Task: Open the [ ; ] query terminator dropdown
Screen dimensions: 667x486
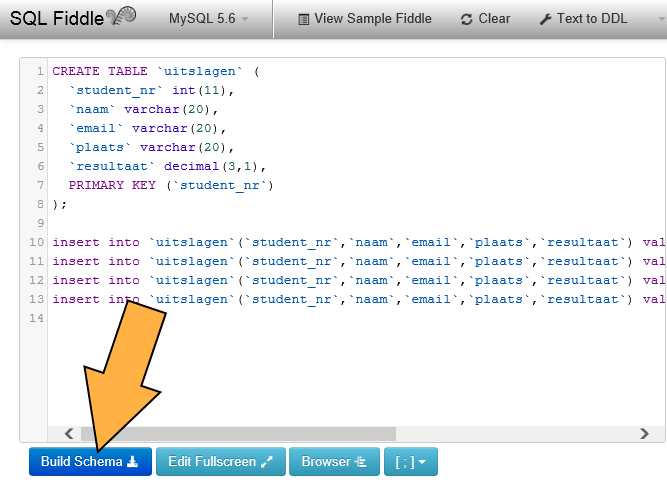Action: pyautogui.click(x=410, y=462)
